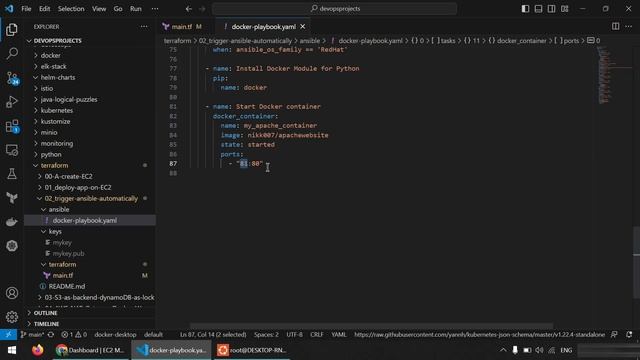
Task: Open the View menu
Action: (99, 9)
